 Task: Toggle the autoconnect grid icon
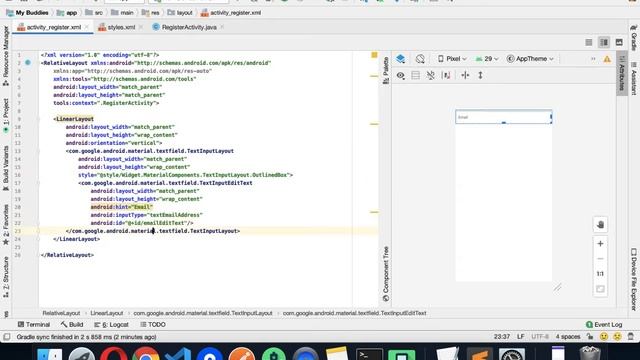tap(416, 76)
